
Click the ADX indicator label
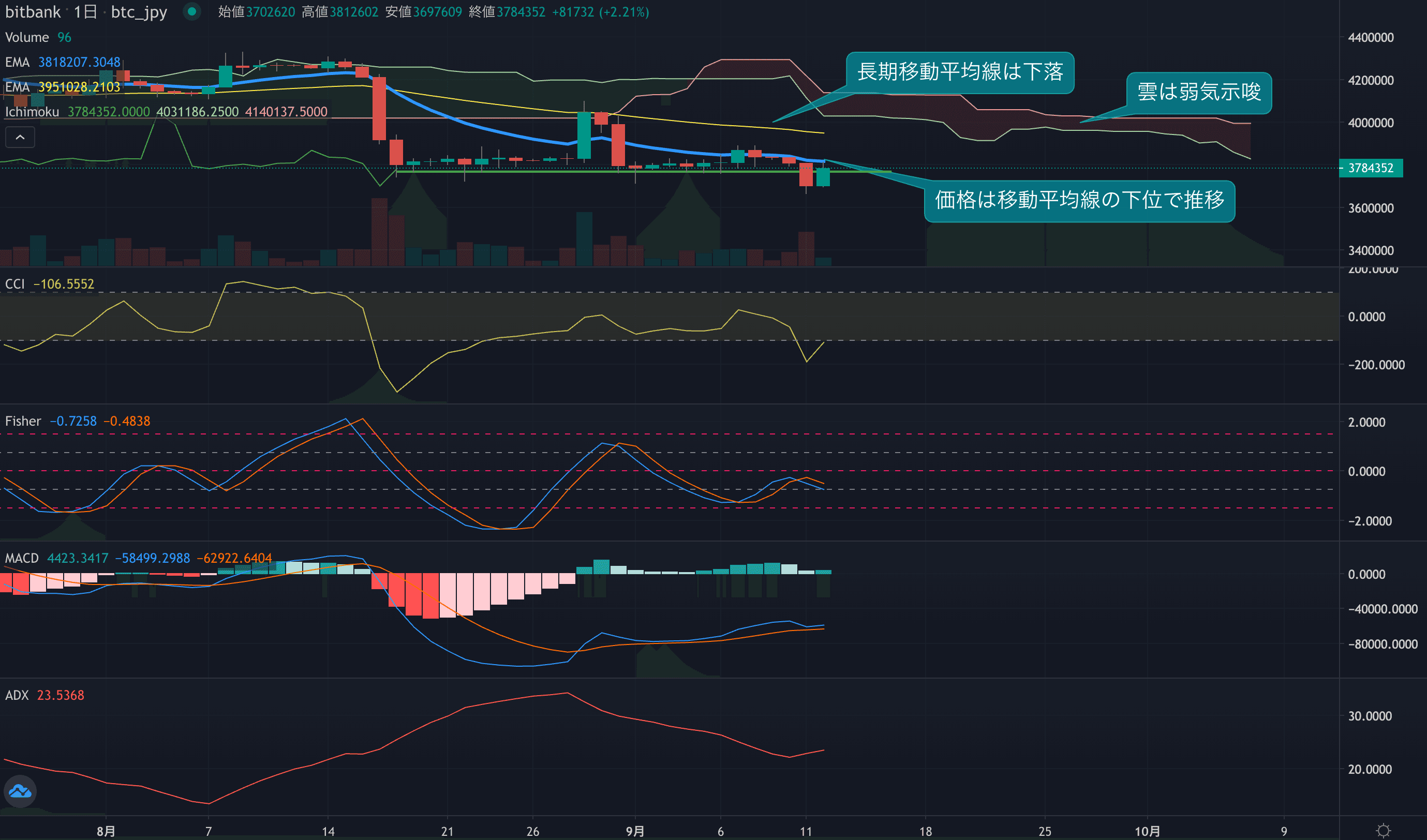coord(17,695)
